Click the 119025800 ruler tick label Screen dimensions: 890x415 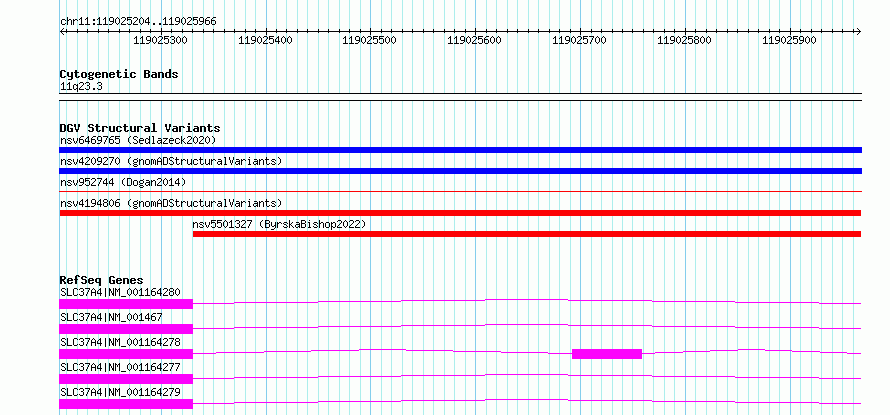click(x=685, y=40)
